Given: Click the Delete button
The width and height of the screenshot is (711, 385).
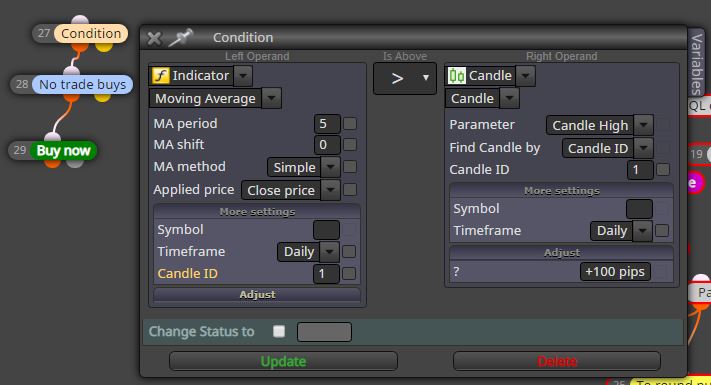Looking at the screenshot, I should point(557,361).
